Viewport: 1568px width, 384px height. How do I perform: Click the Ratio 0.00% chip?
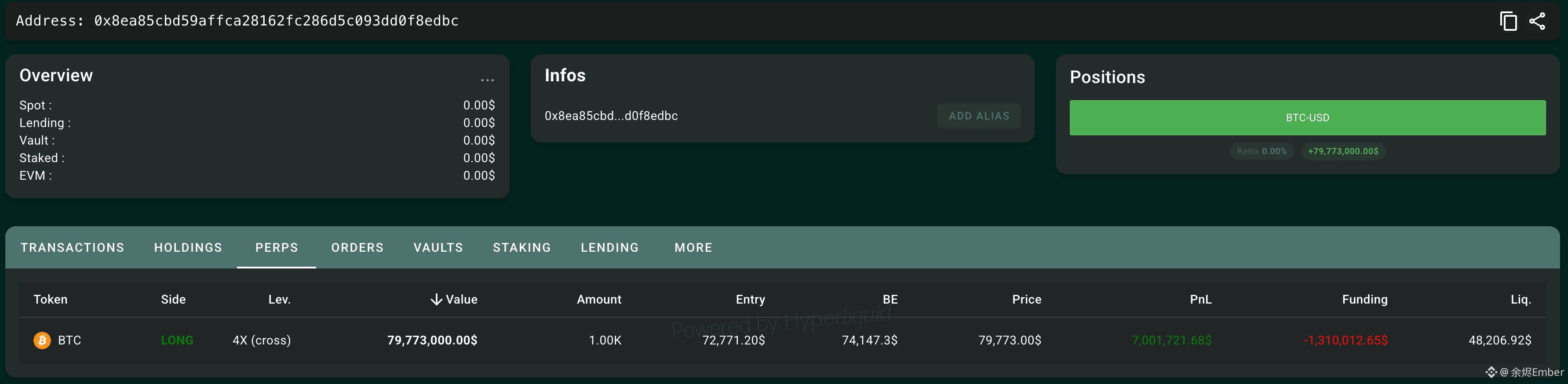[x=1262, y=151]
